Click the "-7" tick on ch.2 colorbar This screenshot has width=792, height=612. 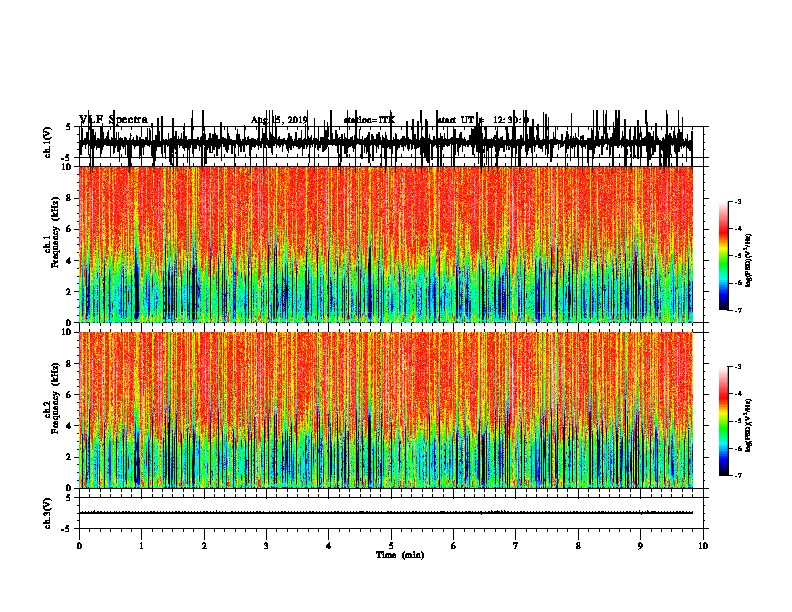pos(738,475)
